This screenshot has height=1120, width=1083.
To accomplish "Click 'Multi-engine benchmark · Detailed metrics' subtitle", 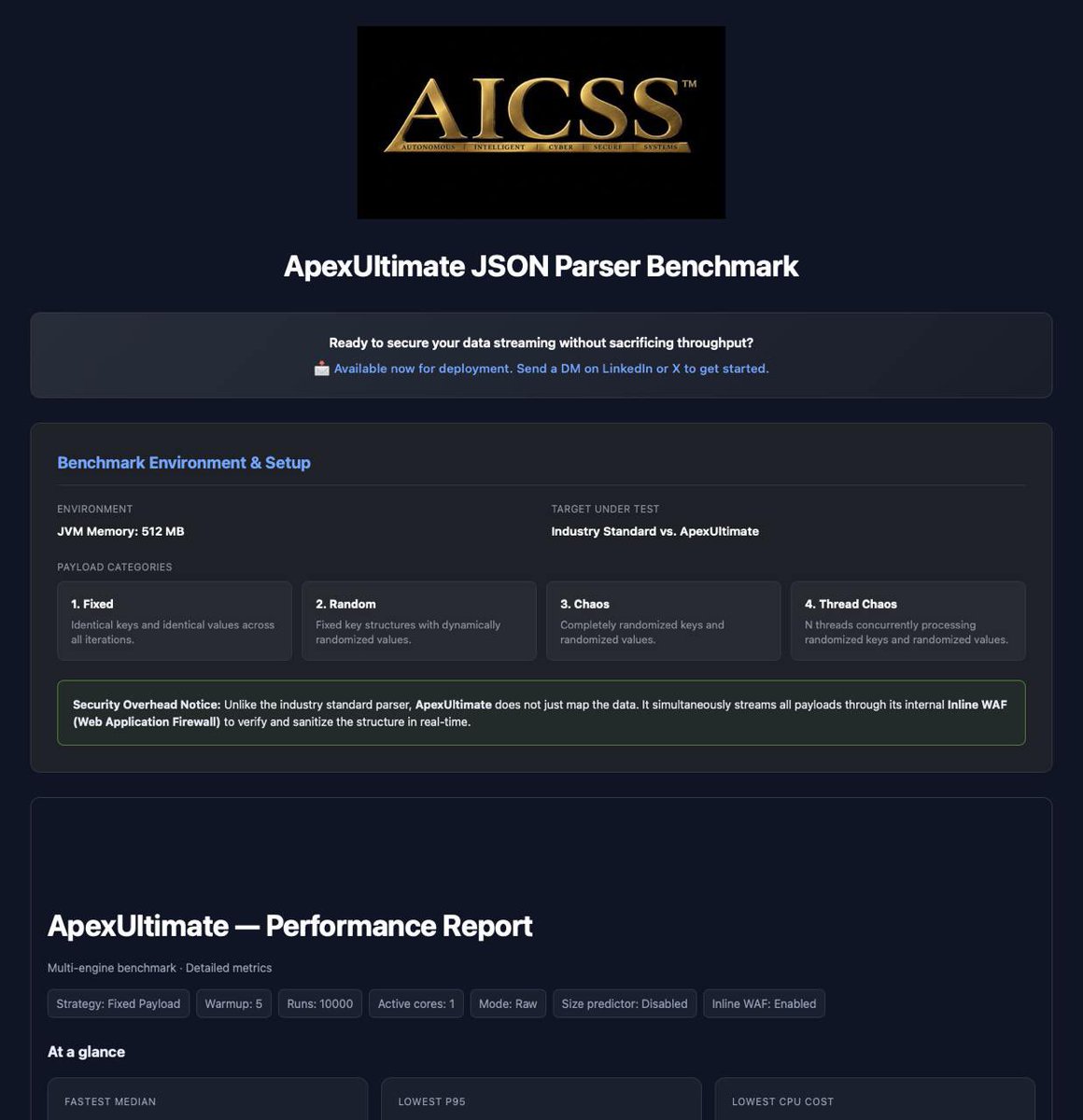I will point(160,968).
